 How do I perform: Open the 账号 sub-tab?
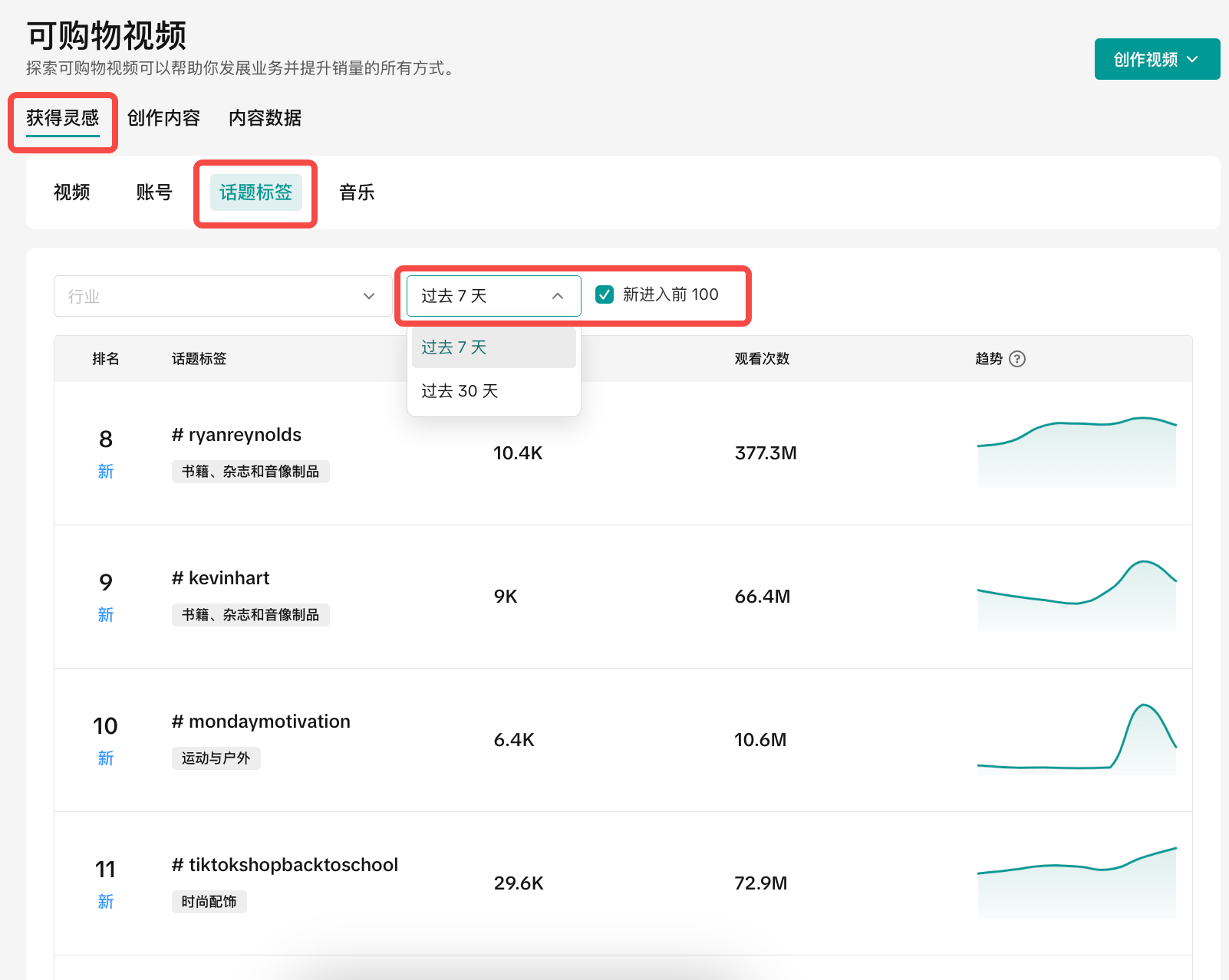click(154, 192)
